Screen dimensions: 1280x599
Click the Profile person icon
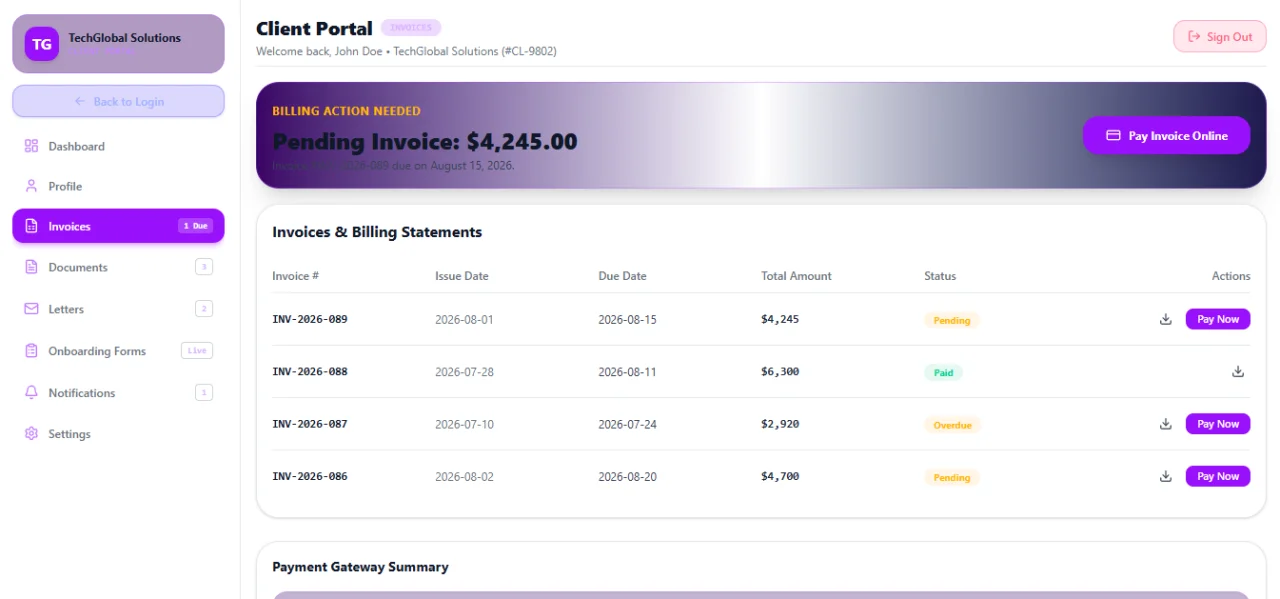(x=31, y=186)
